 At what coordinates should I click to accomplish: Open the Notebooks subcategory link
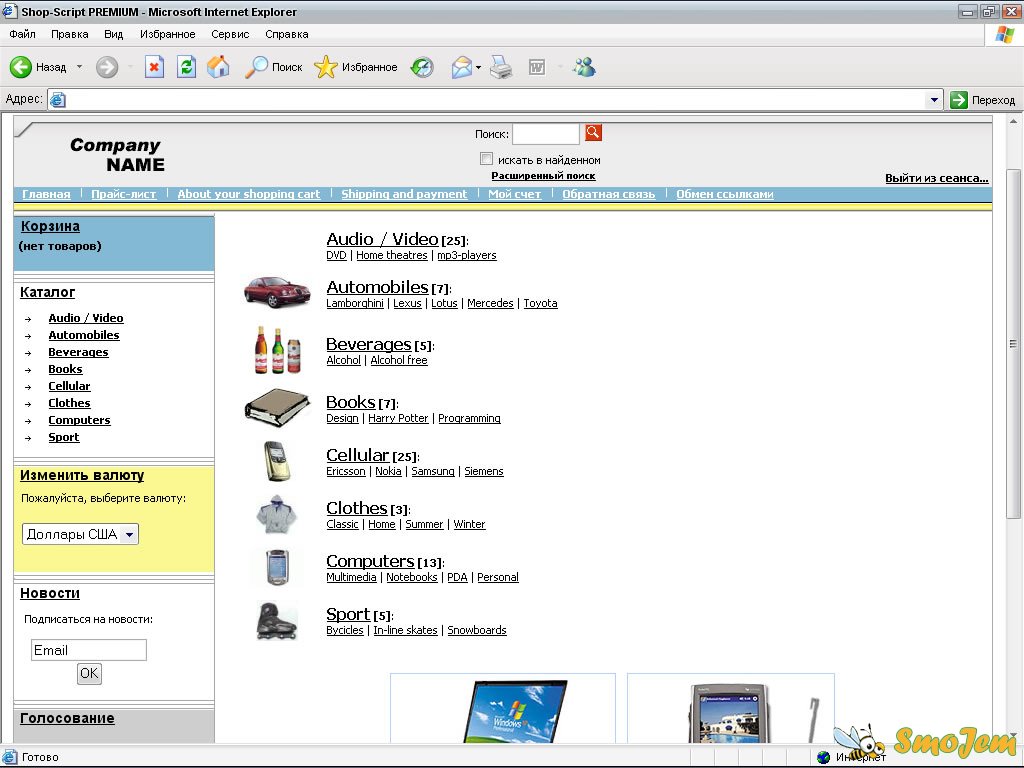pyautogui.click(x=411, y=577)
